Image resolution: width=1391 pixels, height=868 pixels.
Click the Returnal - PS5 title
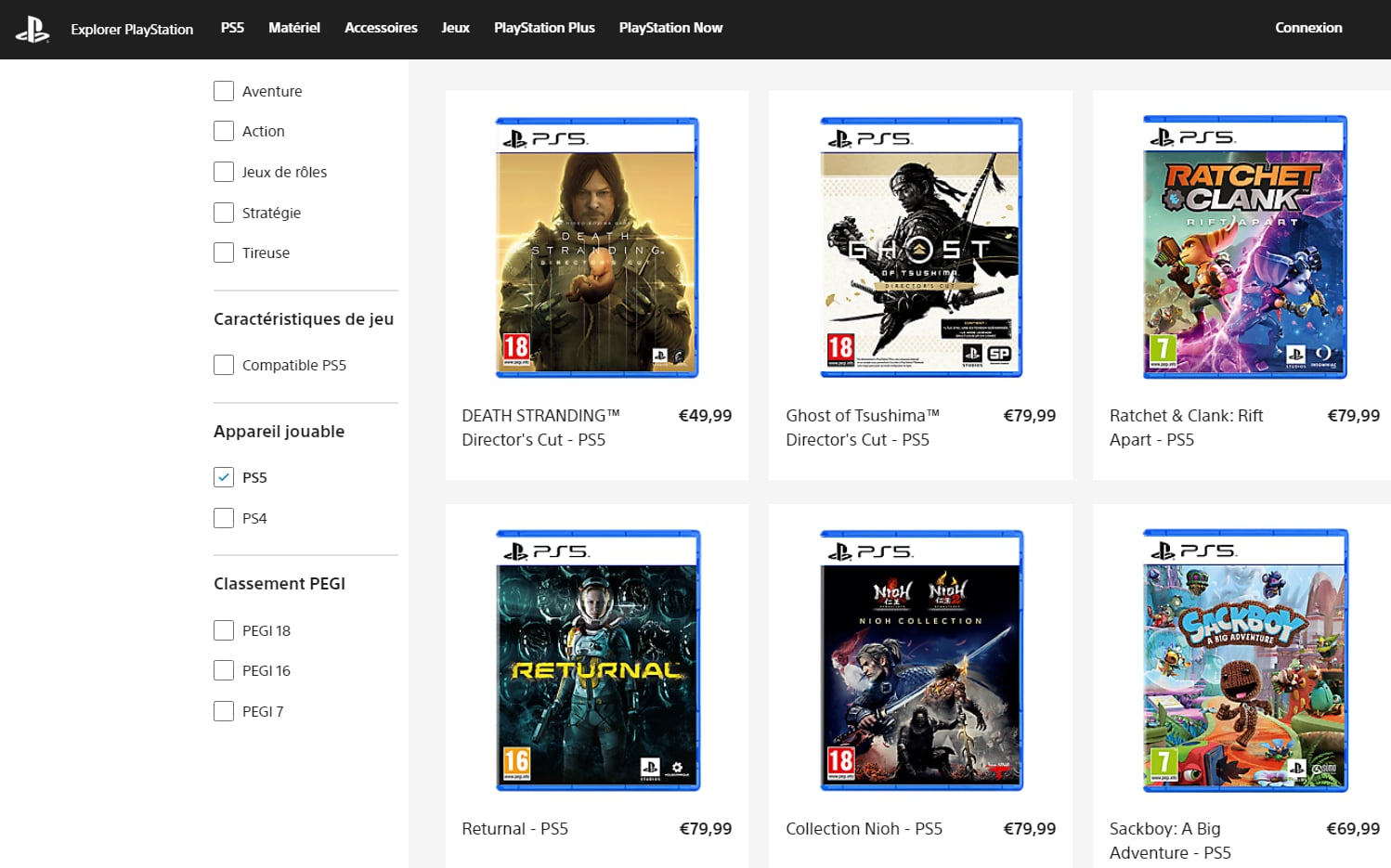click(514, 829)
